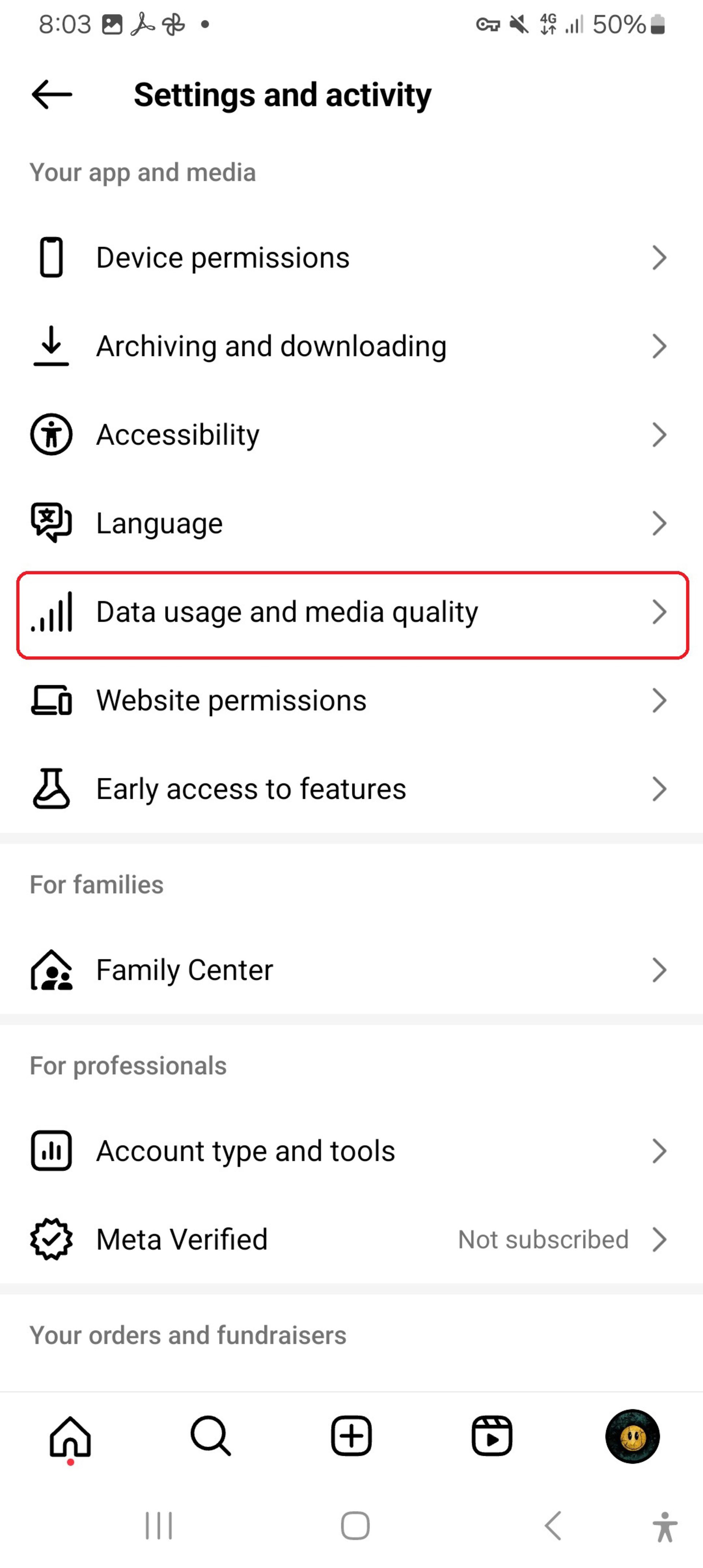Expand Account type and tools chevron
Viewport: 703px width, 1568px height.
(x=659, y=1150)
